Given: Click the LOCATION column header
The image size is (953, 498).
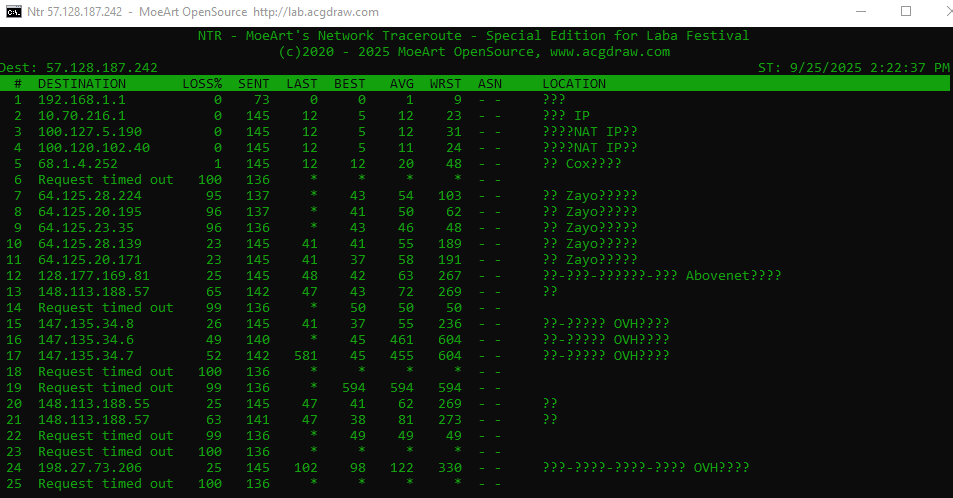Looking at the screenshot, I should 574,83.
